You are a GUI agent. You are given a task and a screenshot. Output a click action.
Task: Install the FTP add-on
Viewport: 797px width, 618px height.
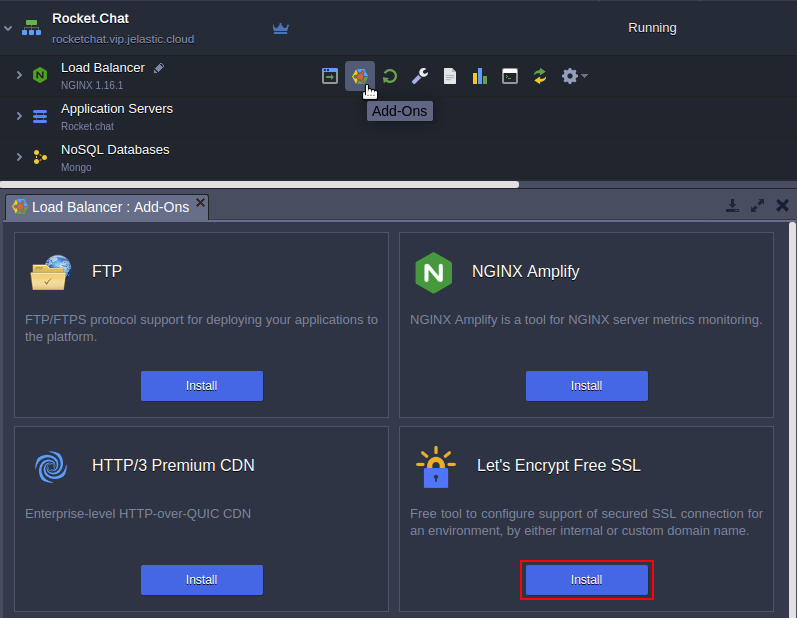coord(202,386)
